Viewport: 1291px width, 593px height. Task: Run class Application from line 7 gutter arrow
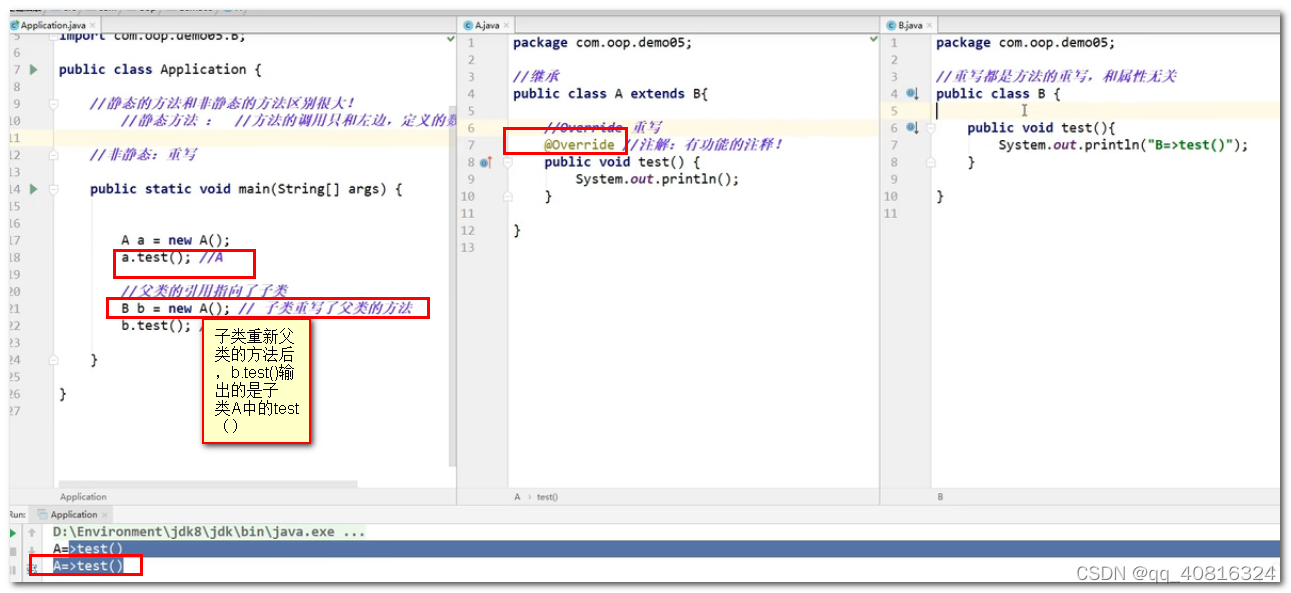tap(33, 70)
